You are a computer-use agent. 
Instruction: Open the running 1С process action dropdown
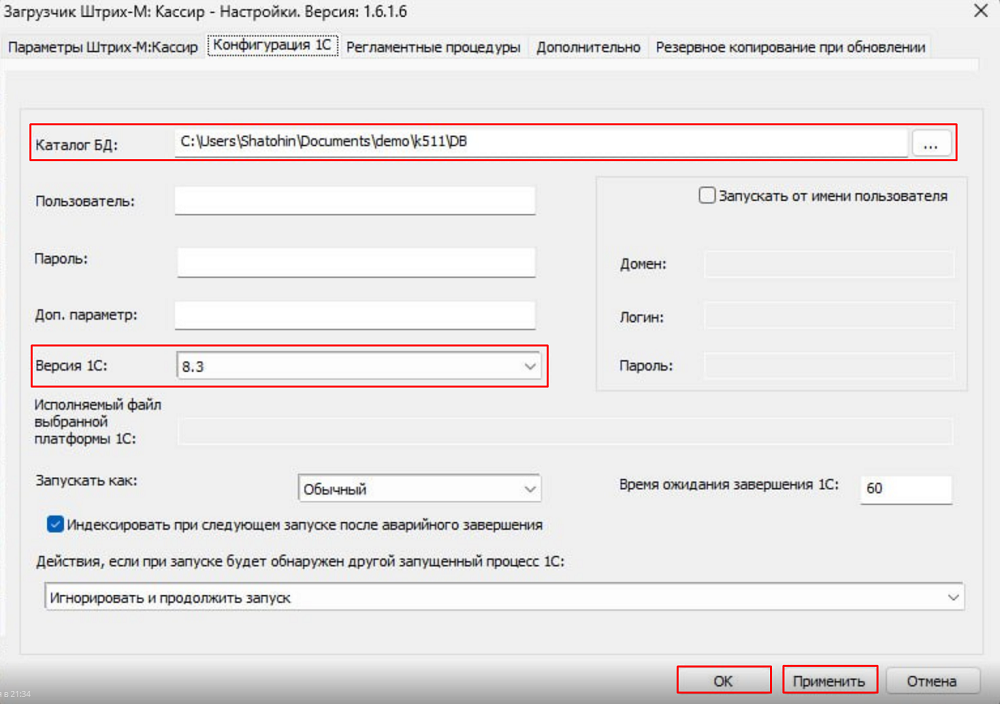[x=504, y=598]
